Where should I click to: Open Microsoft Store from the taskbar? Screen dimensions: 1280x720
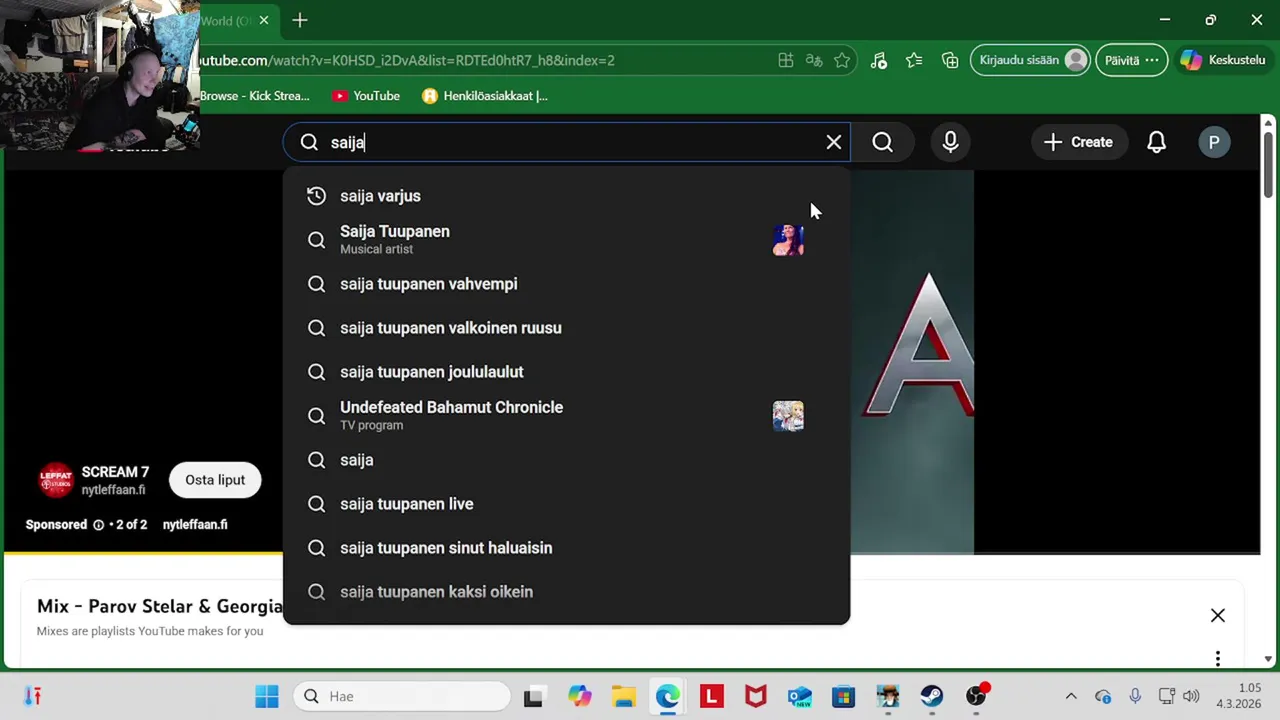(x=843, y=696)
